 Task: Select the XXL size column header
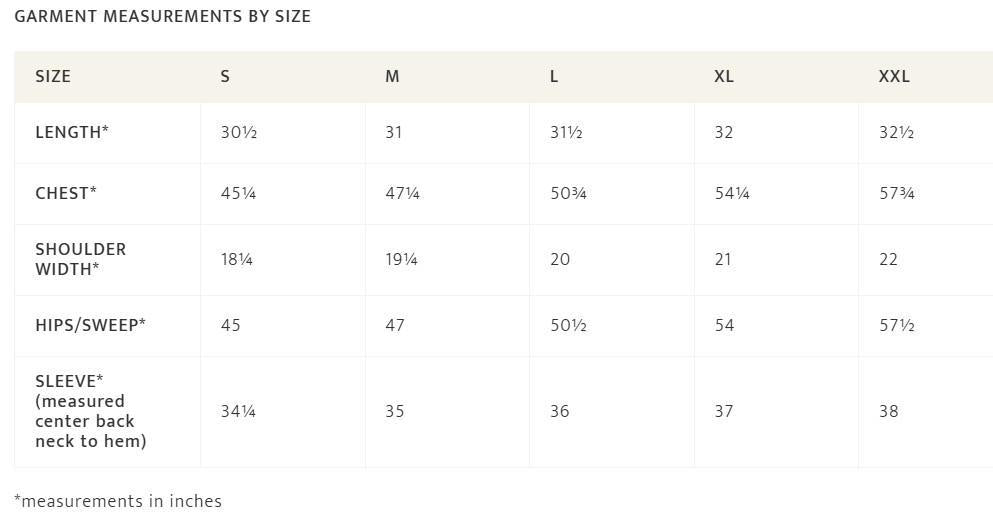point(894,77)
